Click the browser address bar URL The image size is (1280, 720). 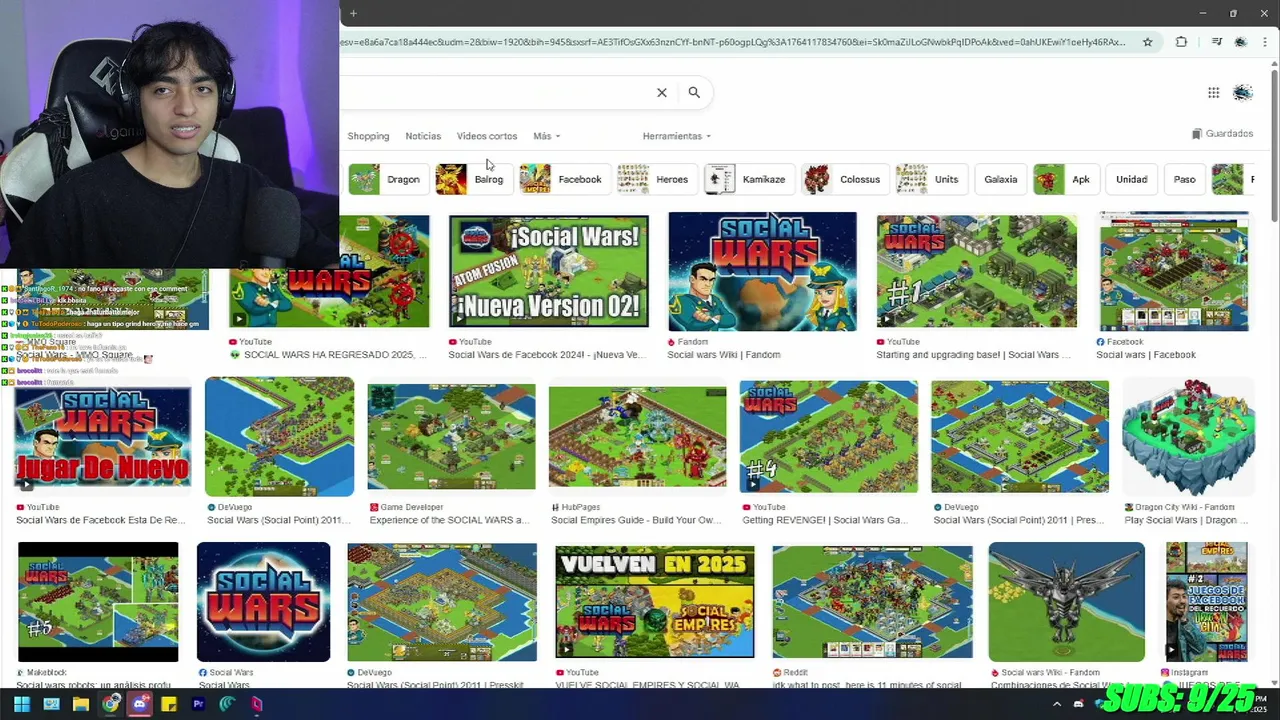point(735,42)
